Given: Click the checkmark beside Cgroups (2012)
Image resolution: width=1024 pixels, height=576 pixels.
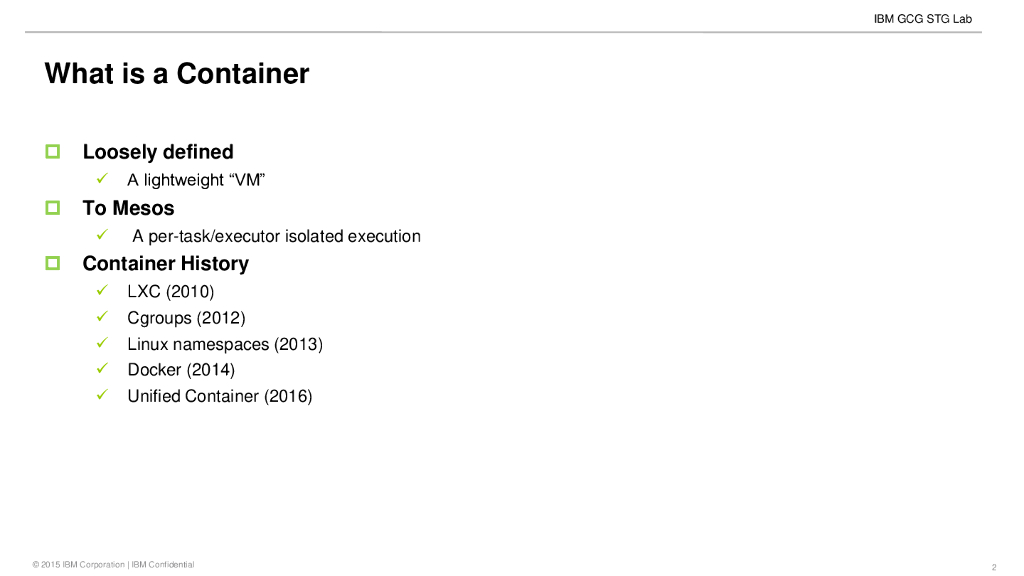Looking at the screenshot, I should (102, 317).
